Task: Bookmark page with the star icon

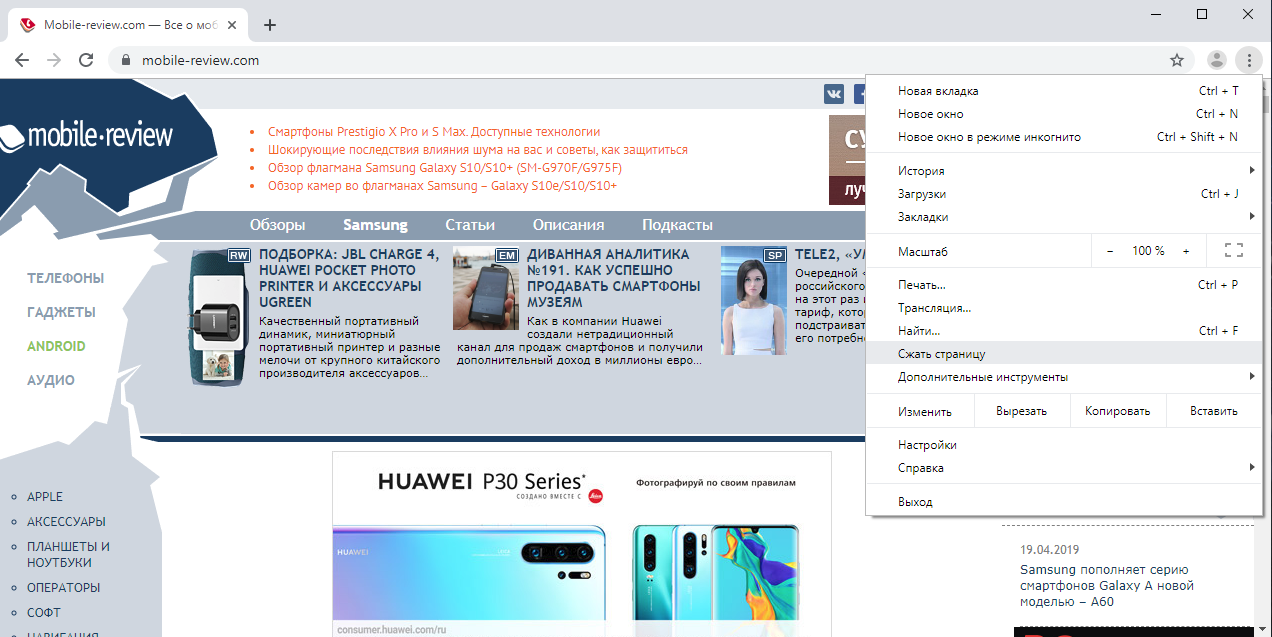Action: click(1177, 60)
